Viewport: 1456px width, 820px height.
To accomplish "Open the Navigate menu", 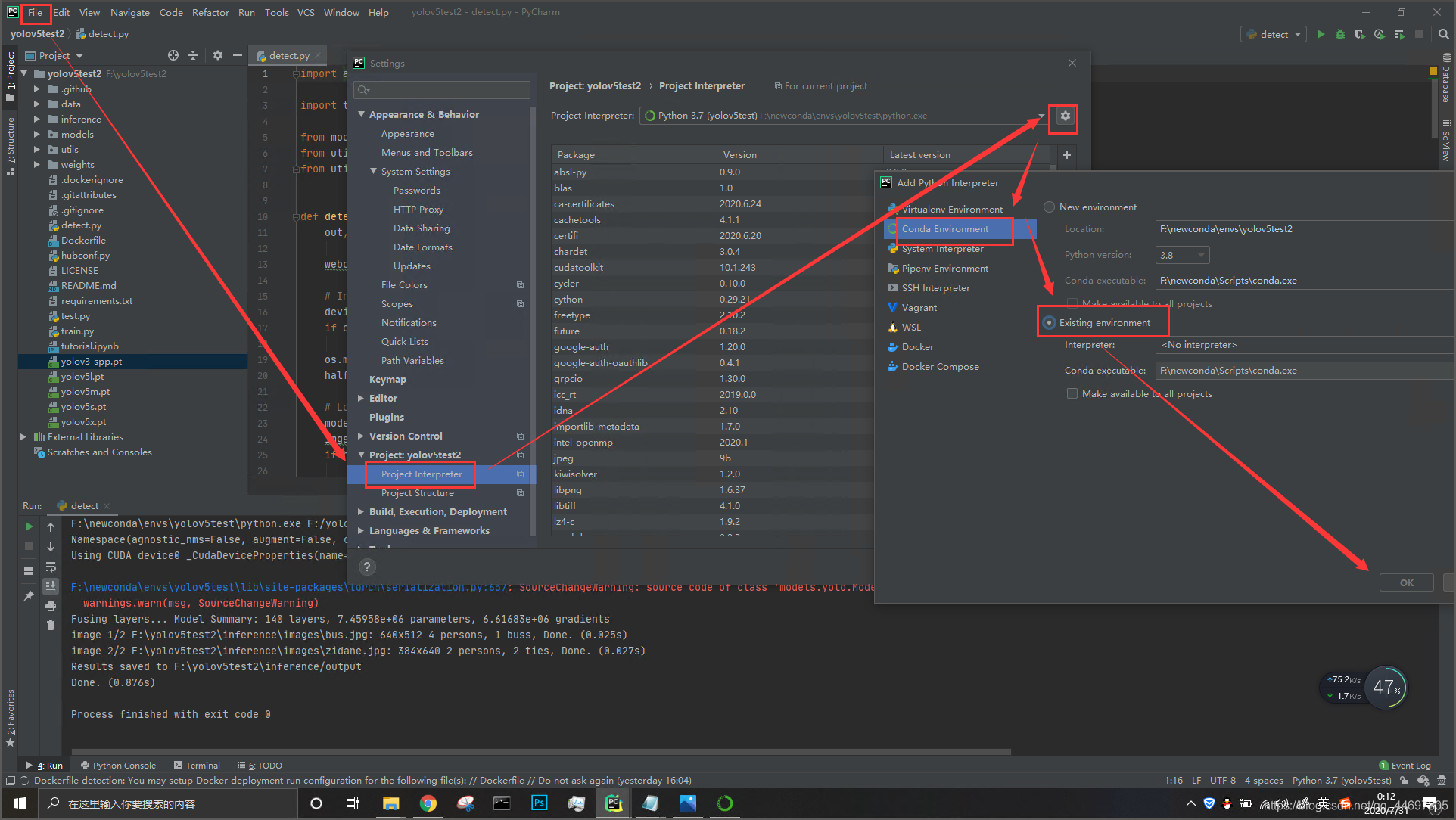I will (129, 12).
